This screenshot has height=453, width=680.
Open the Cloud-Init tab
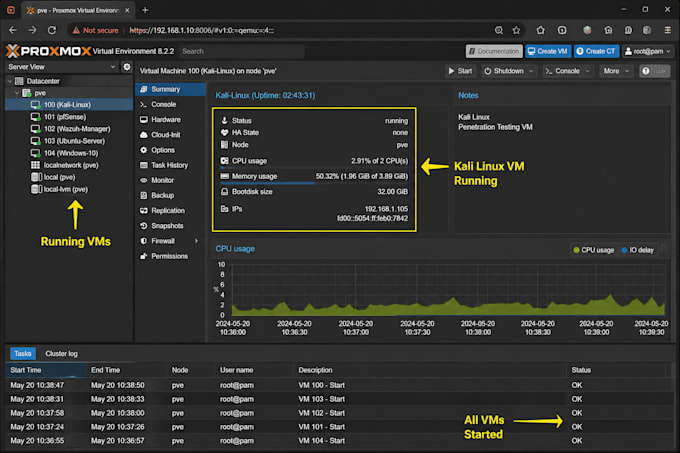pos(170,134)
